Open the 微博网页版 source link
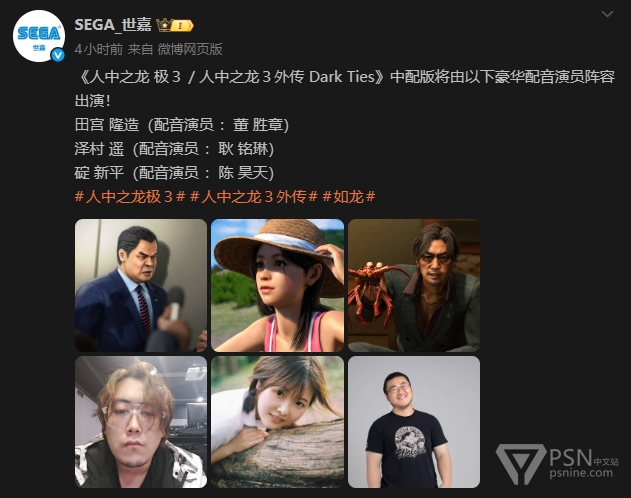631x498 pixels. (x=190, y=49)
